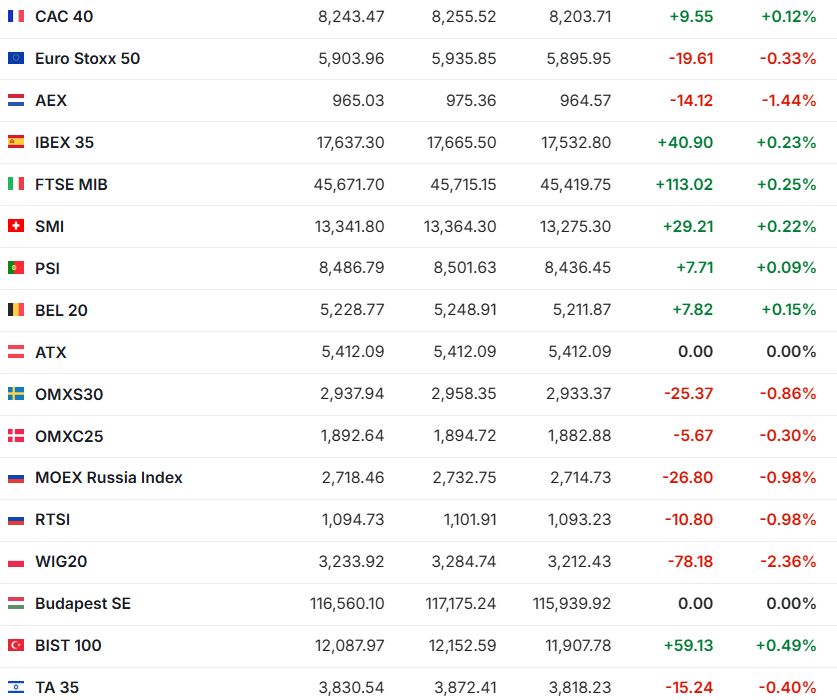
Task: Click the Israel flag icon beside TA 35
Action: click(16, 687)
